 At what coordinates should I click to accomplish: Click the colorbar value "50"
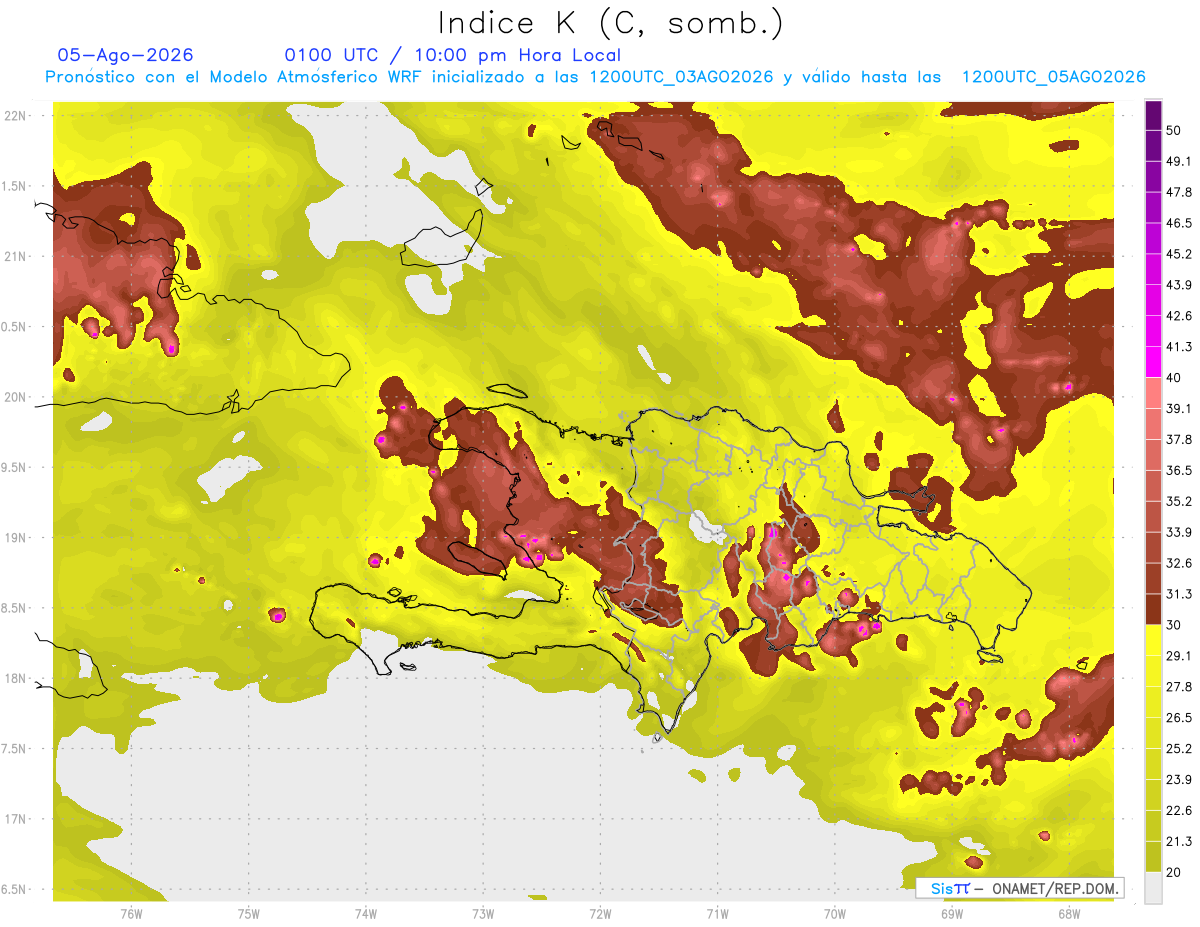tap(1174, 130)
